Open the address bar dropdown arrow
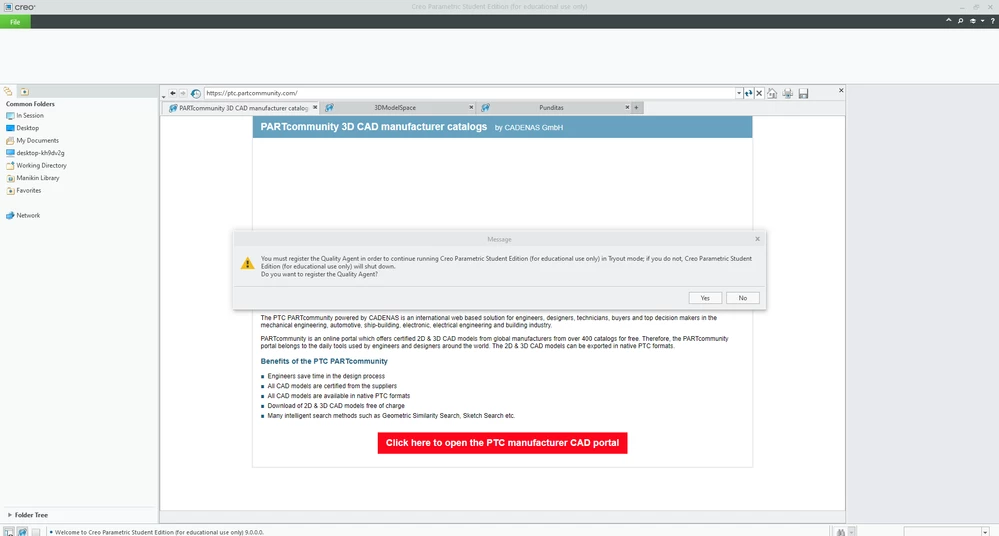The width and height of the screenshot is (999, 536). 739,94
